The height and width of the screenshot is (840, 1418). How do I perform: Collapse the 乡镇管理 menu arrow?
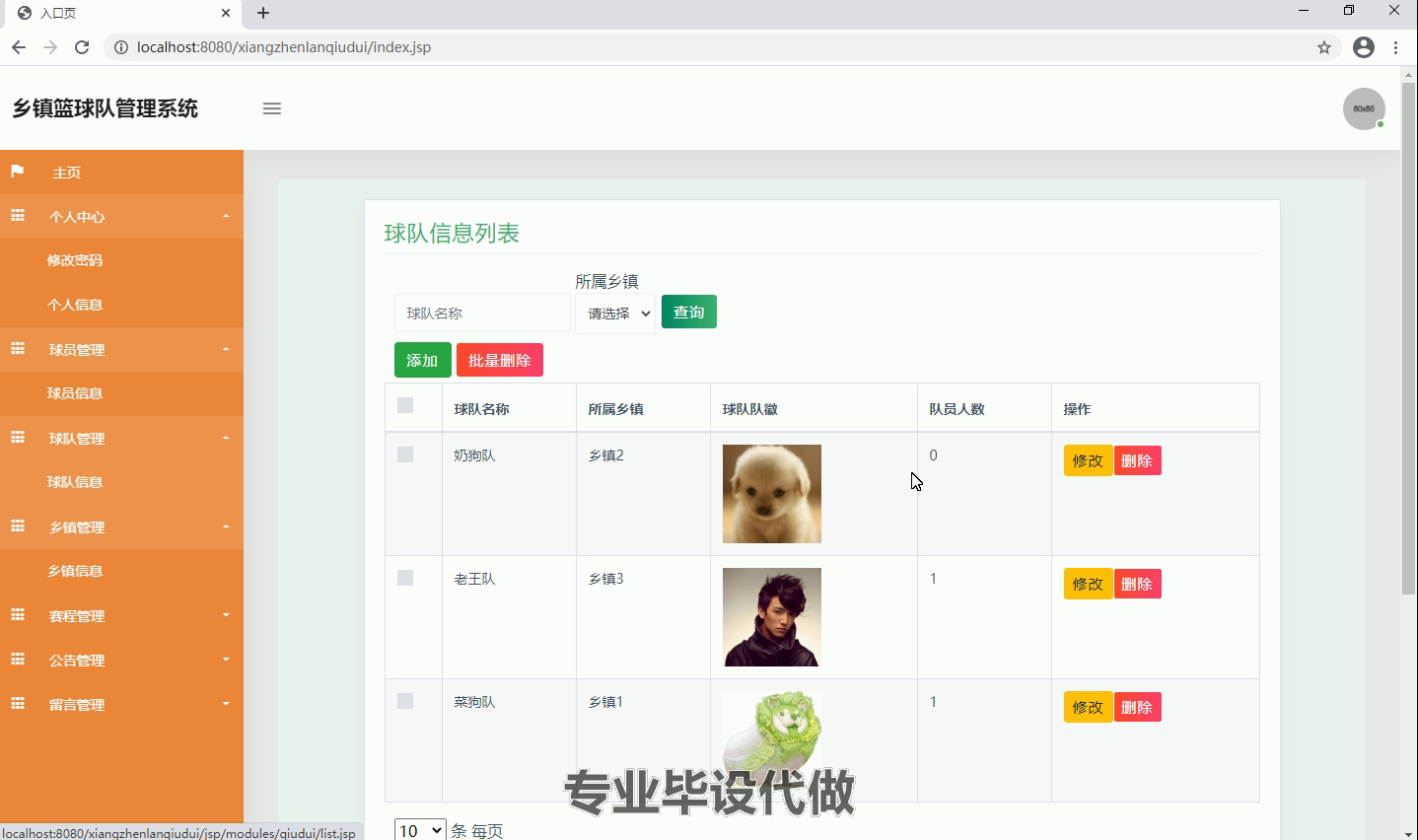[x=226, y=526]
